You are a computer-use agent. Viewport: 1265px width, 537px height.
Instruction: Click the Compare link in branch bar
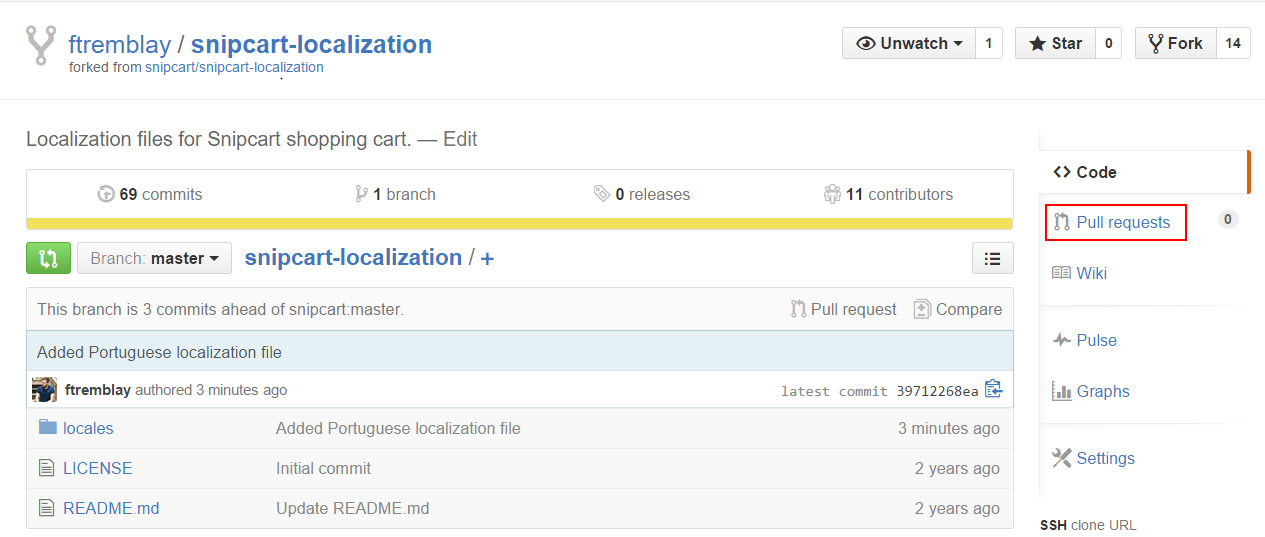(x=958, y=309)
